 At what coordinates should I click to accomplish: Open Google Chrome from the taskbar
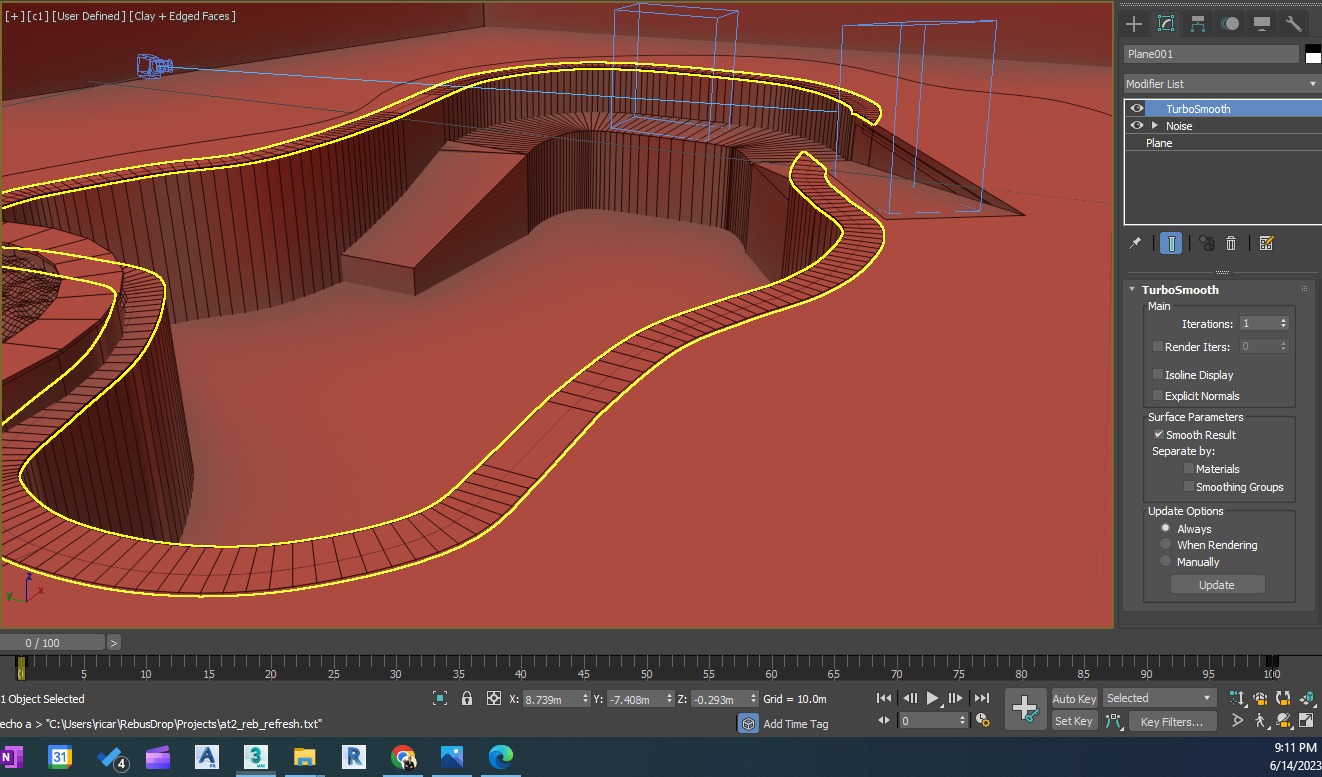[x=403, y=757]
